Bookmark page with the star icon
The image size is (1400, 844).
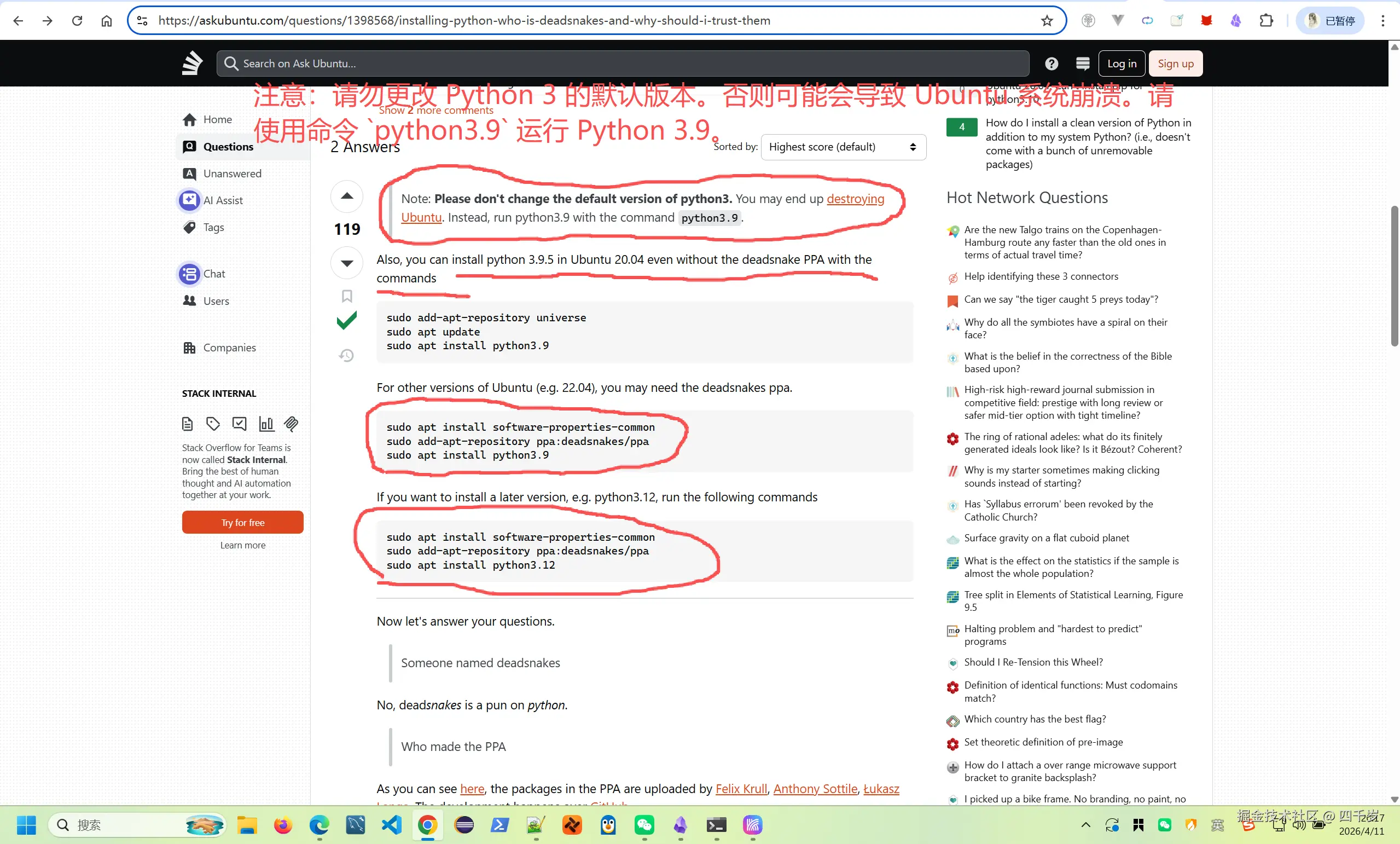(1047, 21)
